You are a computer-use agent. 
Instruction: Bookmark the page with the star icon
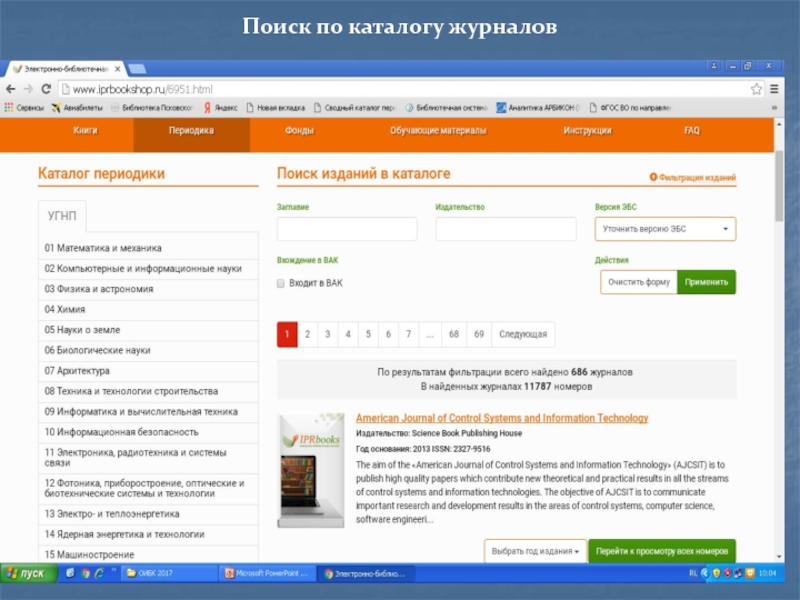tap(756, 89)
